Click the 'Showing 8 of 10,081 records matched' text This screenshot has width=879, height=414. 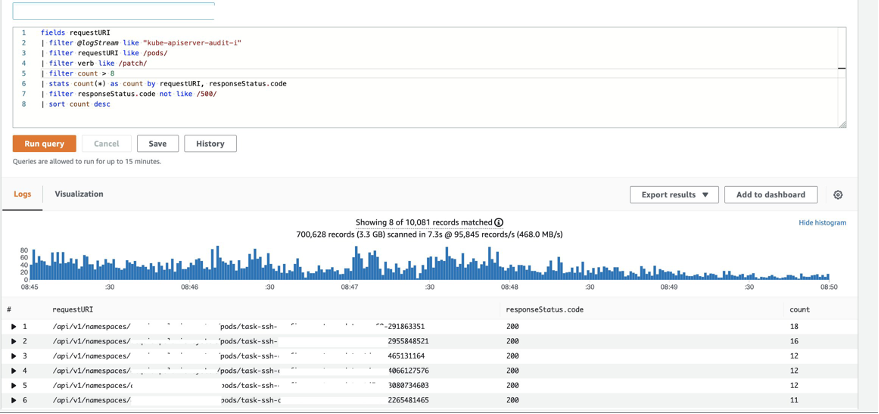424,222
